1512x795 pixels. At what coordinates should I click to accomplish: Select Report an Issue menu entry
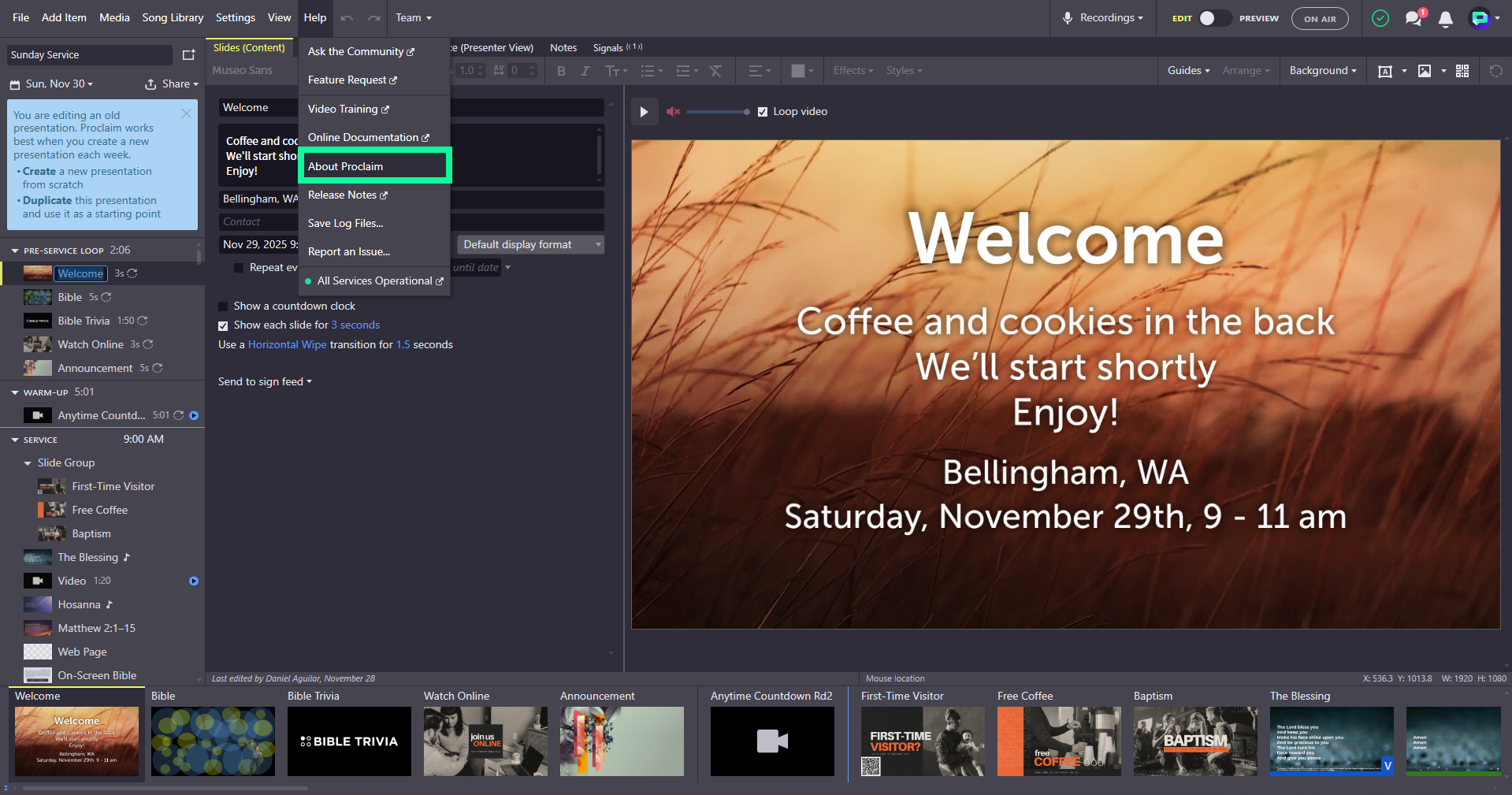pyautogui.click(x=374, y=252)
